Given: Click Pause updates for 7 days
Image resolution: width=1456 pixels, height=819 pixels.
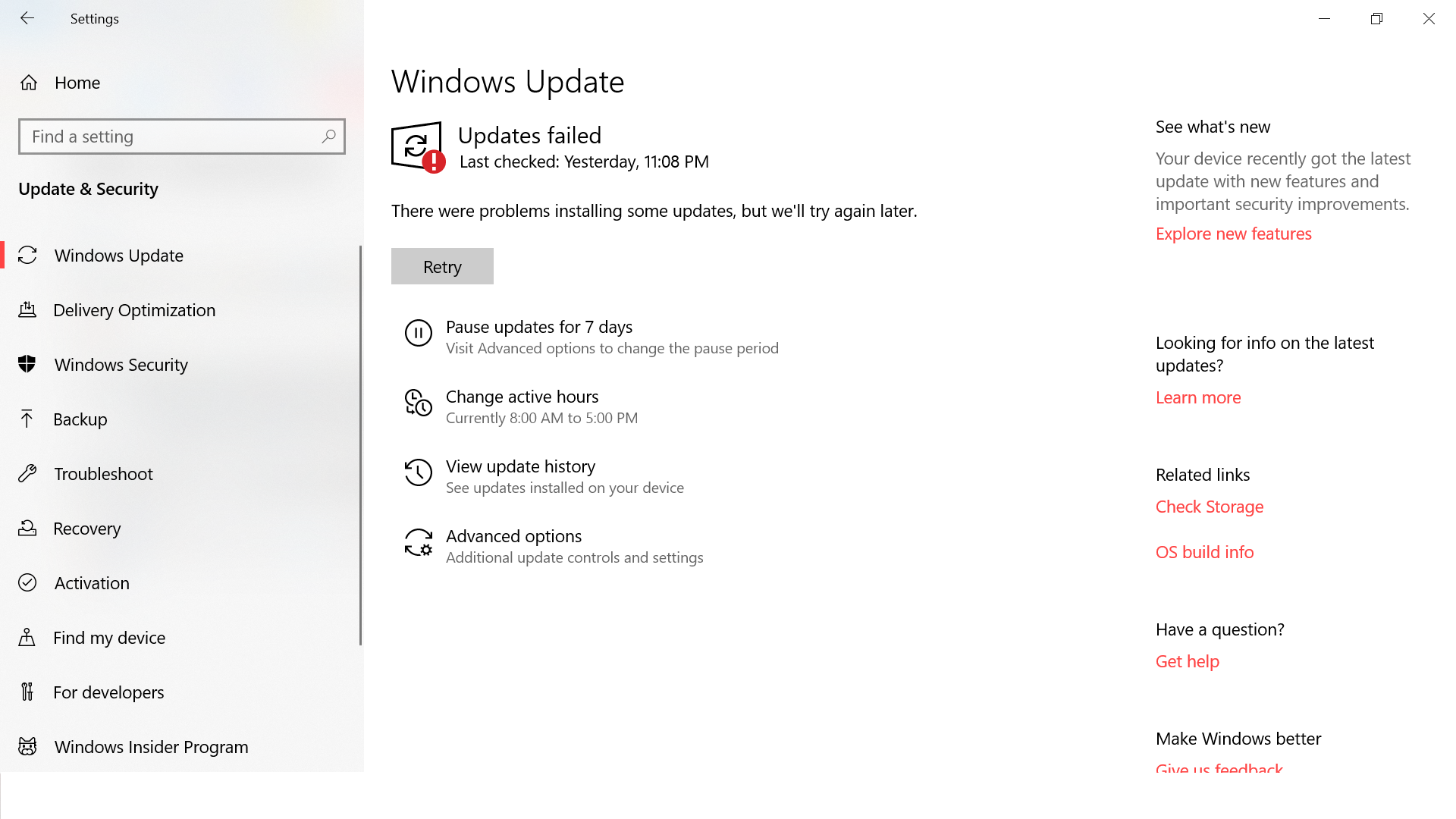Looking at the screenshot, I should [x=591, y=337].
